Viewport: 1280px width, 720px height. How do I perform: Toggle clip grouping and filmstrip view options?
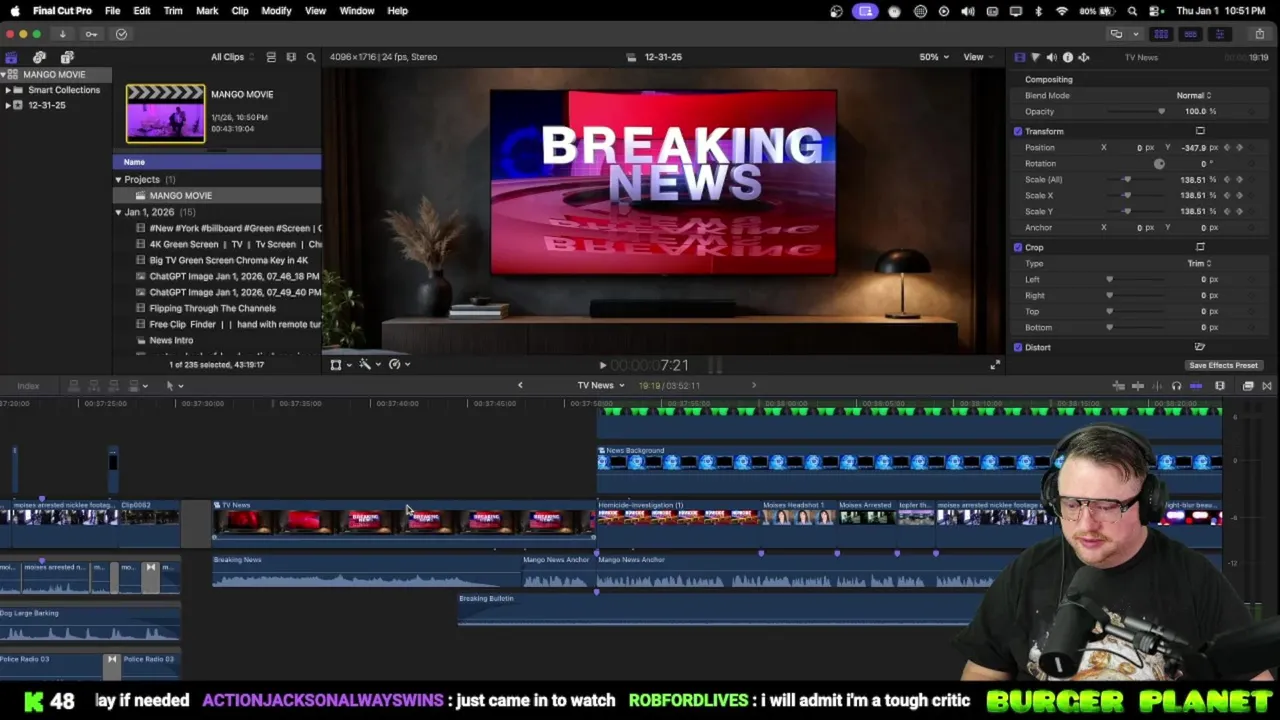tap(291, 57)
